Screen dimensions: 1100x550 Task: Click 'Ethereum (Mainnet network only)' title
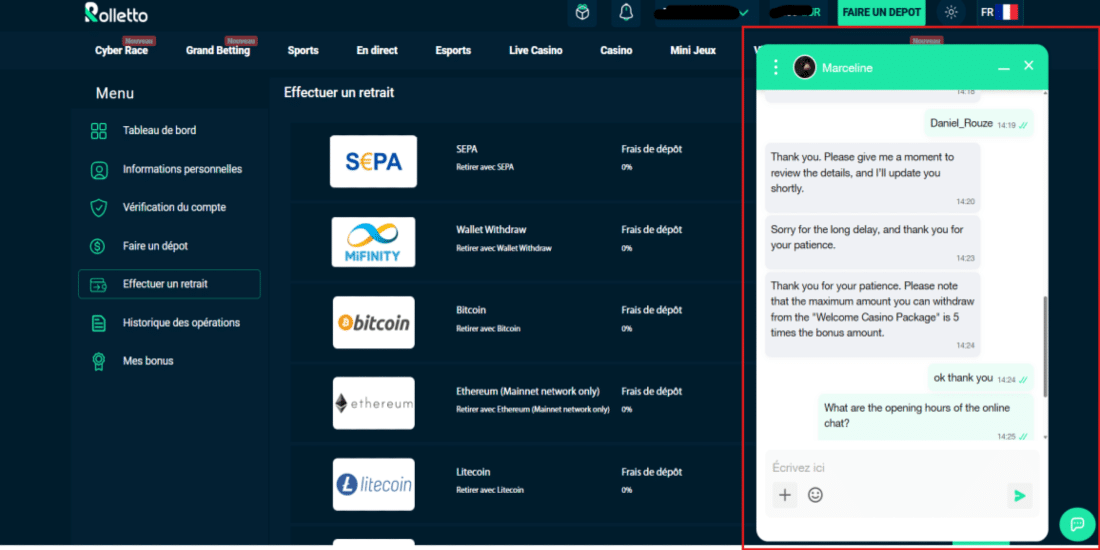[528, 391]
